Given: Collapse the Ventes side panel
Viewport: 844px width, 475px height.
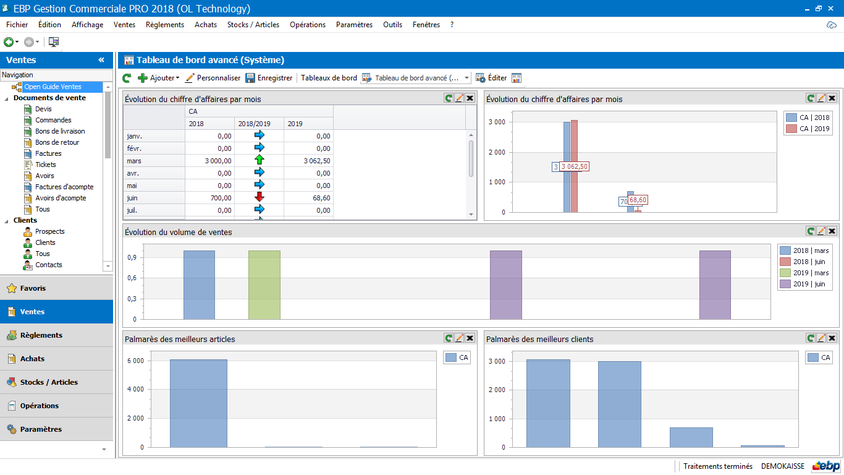Looking at the screenshot, I should point(101,60).
